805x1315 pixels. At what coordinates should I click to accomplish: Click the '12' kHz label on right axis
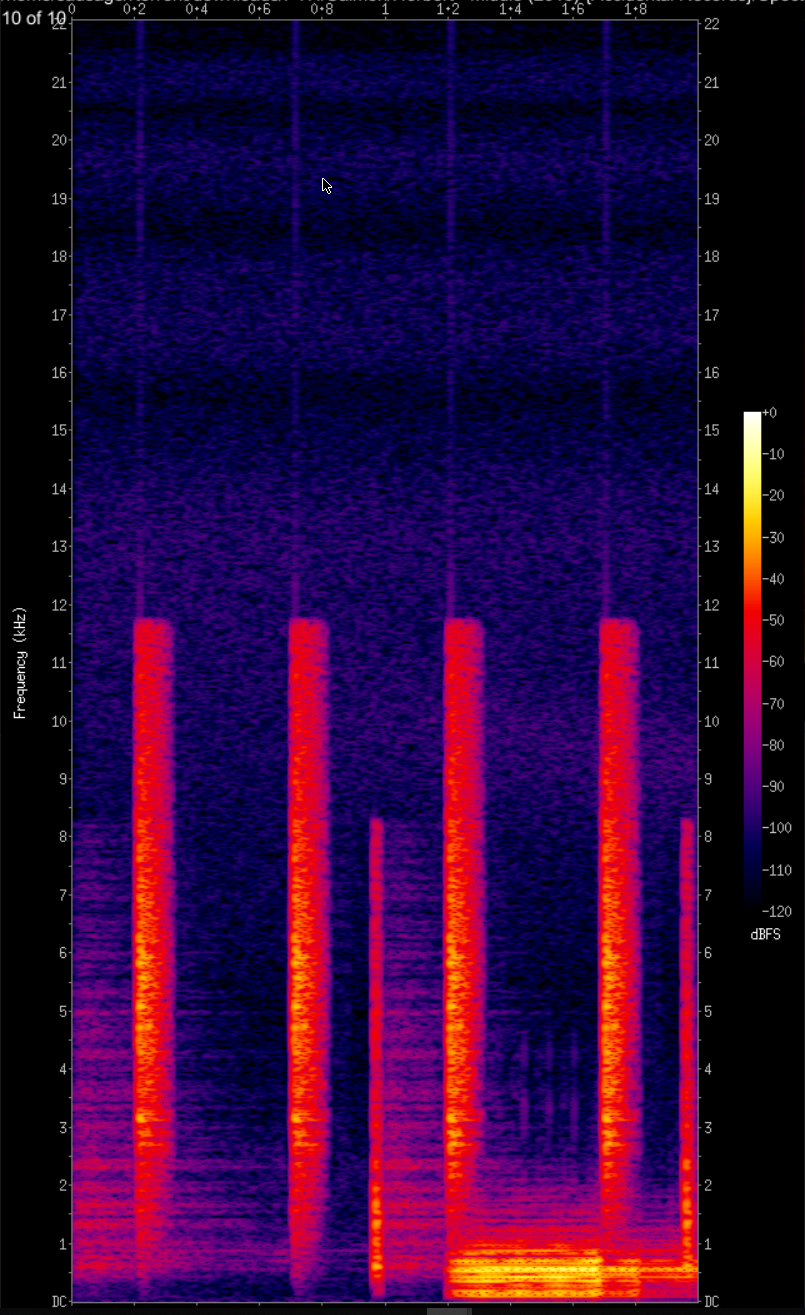(712, 604)
